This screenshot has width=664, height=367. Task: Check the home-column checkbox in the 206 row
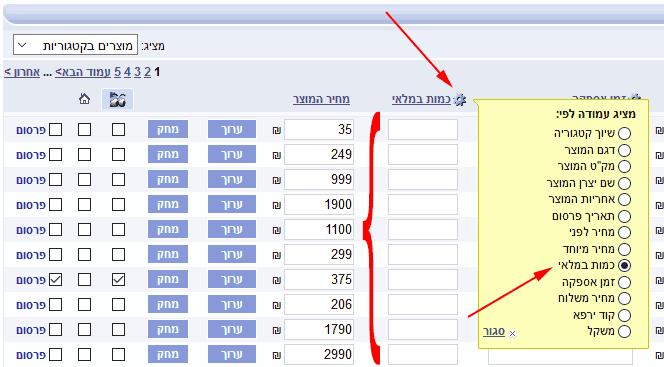click(84, 304)
